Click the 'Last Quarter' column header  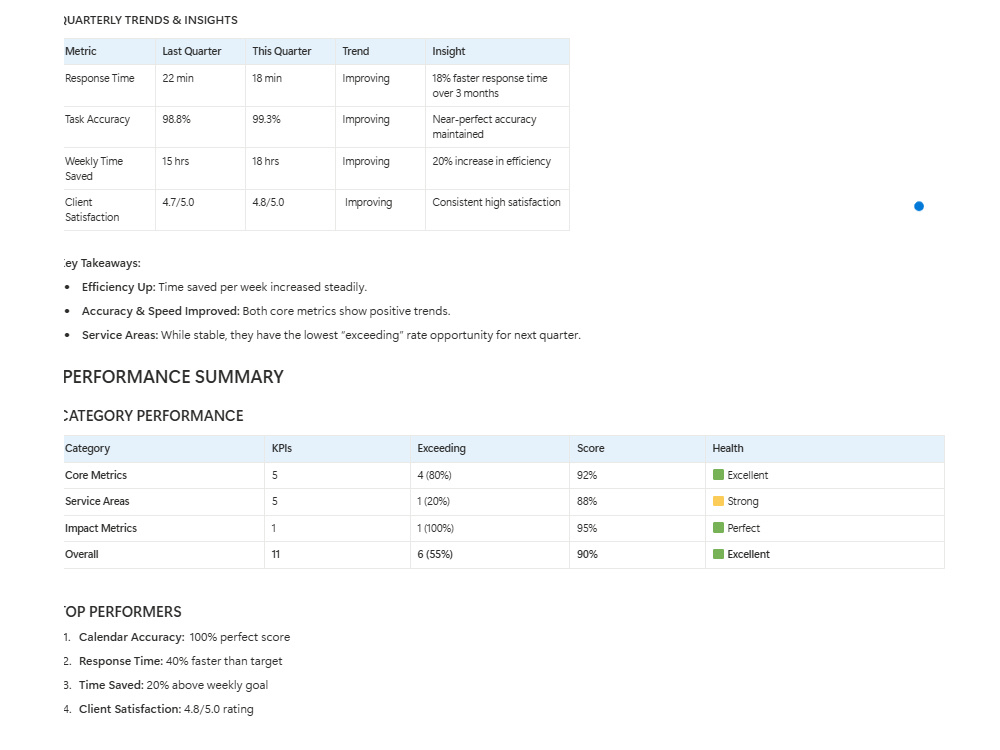191,51
